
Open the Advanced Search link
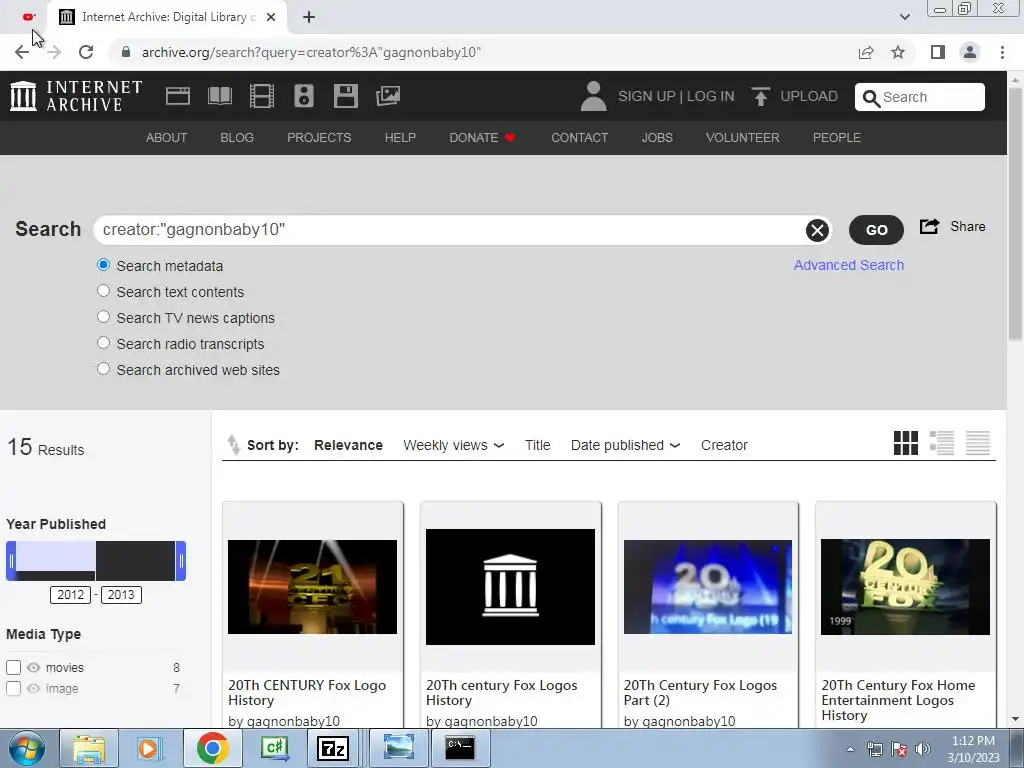(849, 265)
